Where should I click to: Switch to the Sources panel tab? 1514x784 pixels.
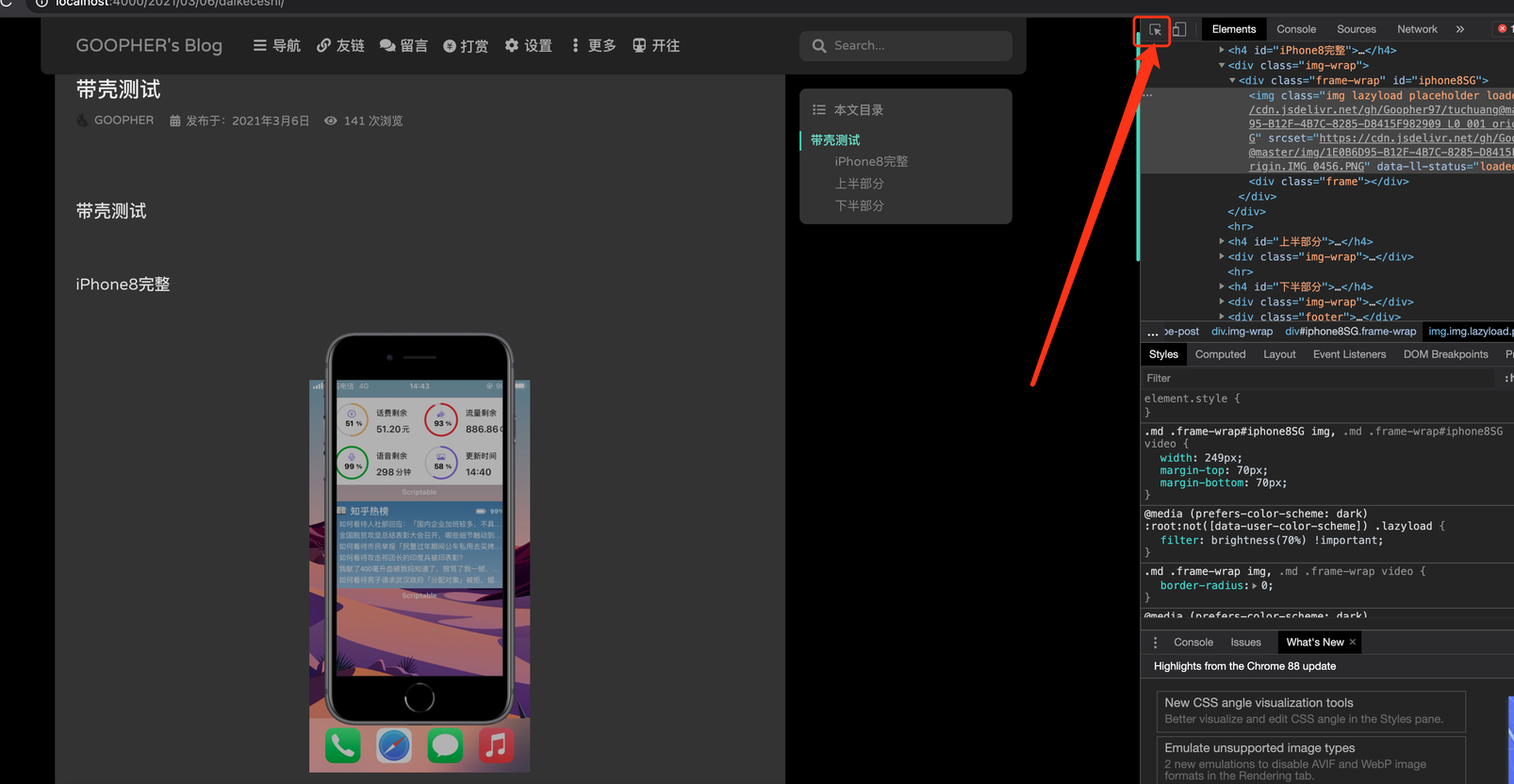point(1357,29)
